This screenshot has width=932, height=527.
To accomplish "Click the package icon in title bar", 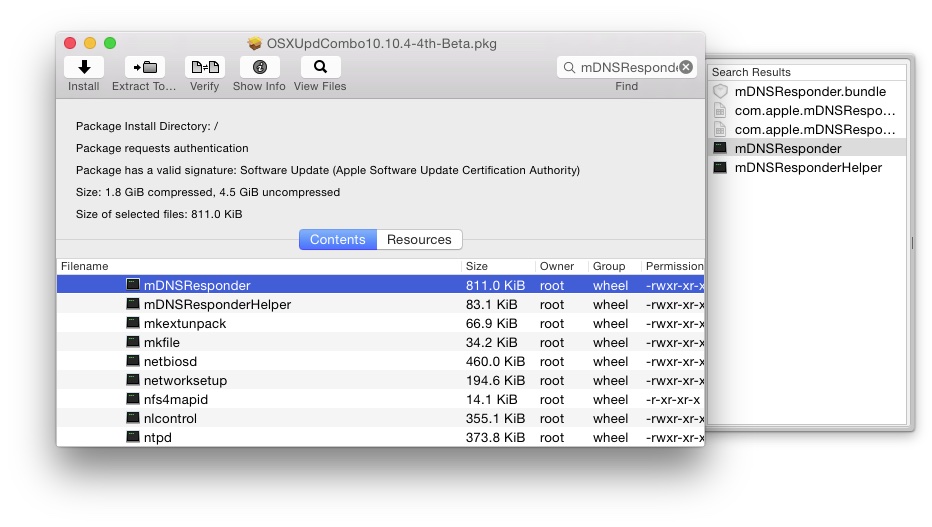I will coord(255,44).
